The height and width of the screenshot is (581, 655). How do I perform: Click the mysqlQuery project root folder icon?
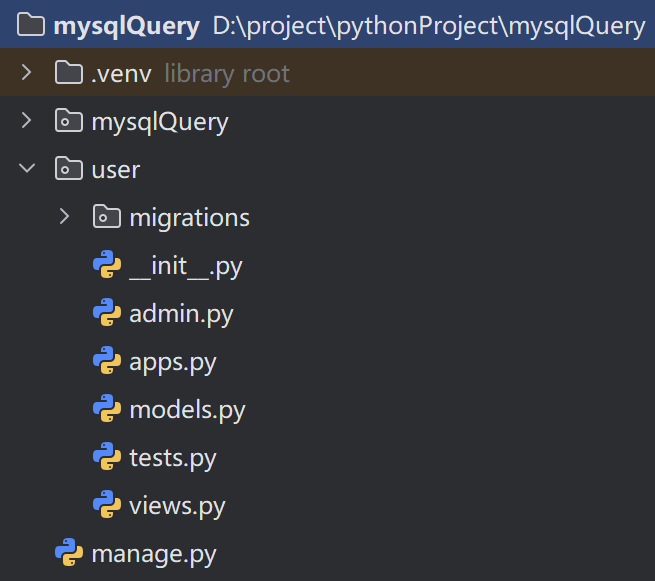pyautogui.click(x=30, y=25)
